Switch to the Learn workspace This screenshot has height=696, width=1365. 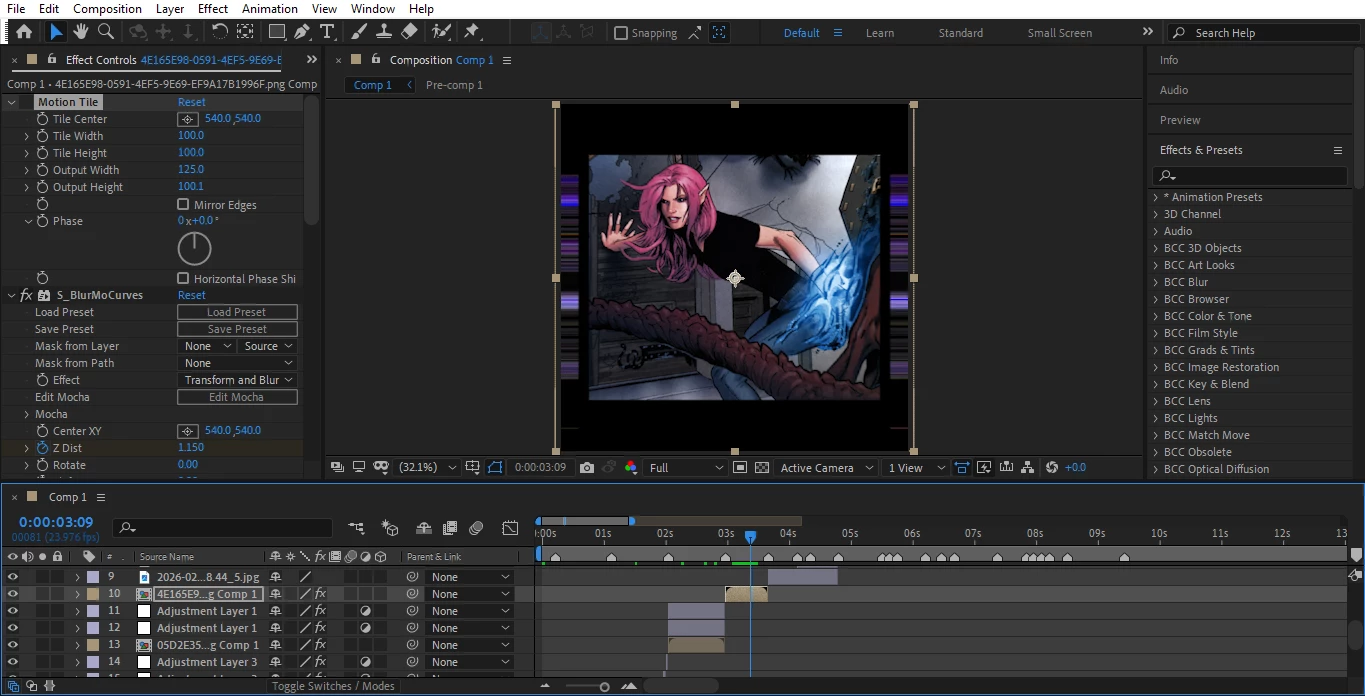(x=880, y=33)
